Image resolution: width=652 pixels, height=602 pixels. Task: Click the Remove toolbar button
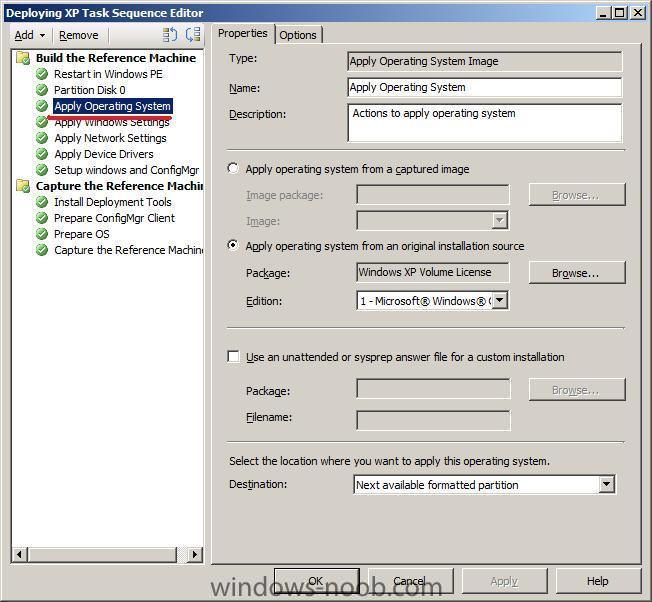(79, 35)
